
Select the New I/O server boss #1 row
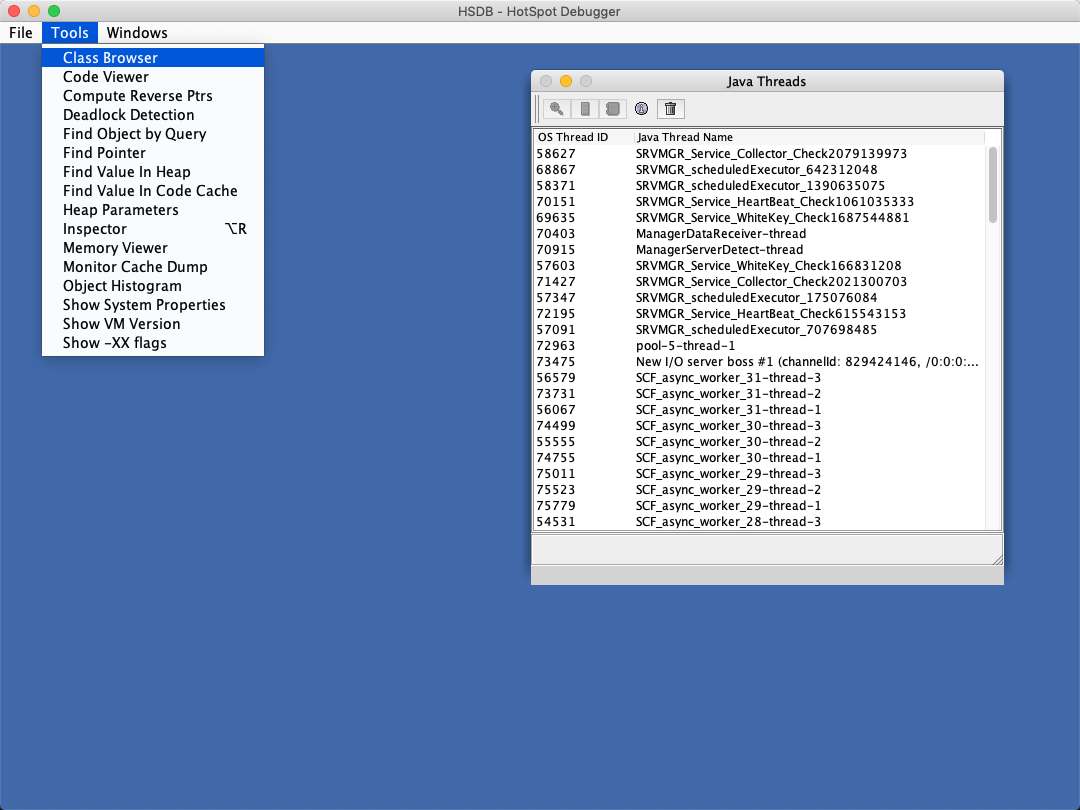point(760,362)
